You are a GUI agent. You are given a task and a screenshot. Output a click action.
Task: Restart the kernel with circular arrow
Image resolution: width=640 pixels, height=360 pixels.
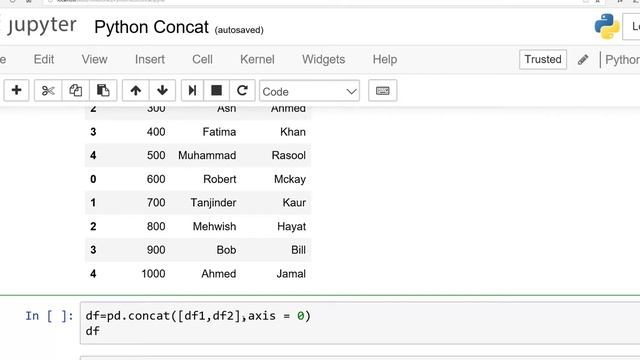242,90
